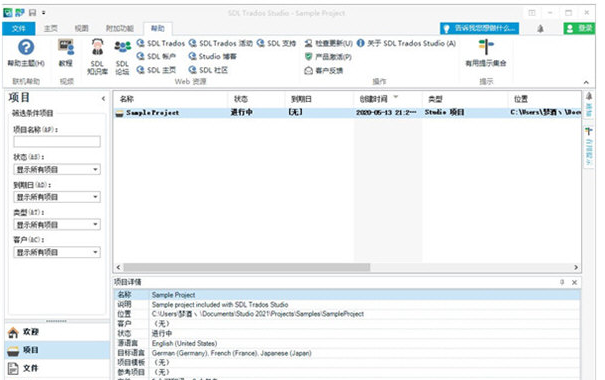Click the 名称 column header

pos(171,99)
